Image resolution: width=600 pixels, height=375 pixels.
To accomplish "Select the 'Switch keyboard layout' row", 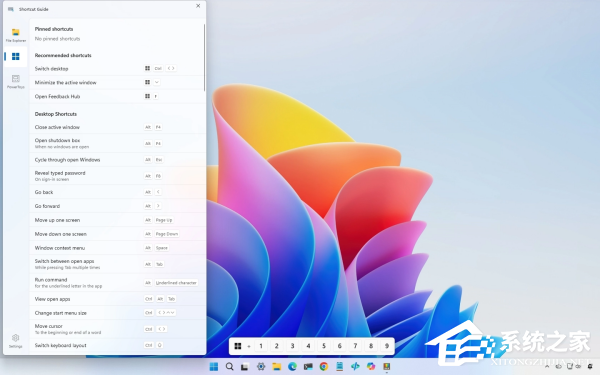I will (117, 345).
